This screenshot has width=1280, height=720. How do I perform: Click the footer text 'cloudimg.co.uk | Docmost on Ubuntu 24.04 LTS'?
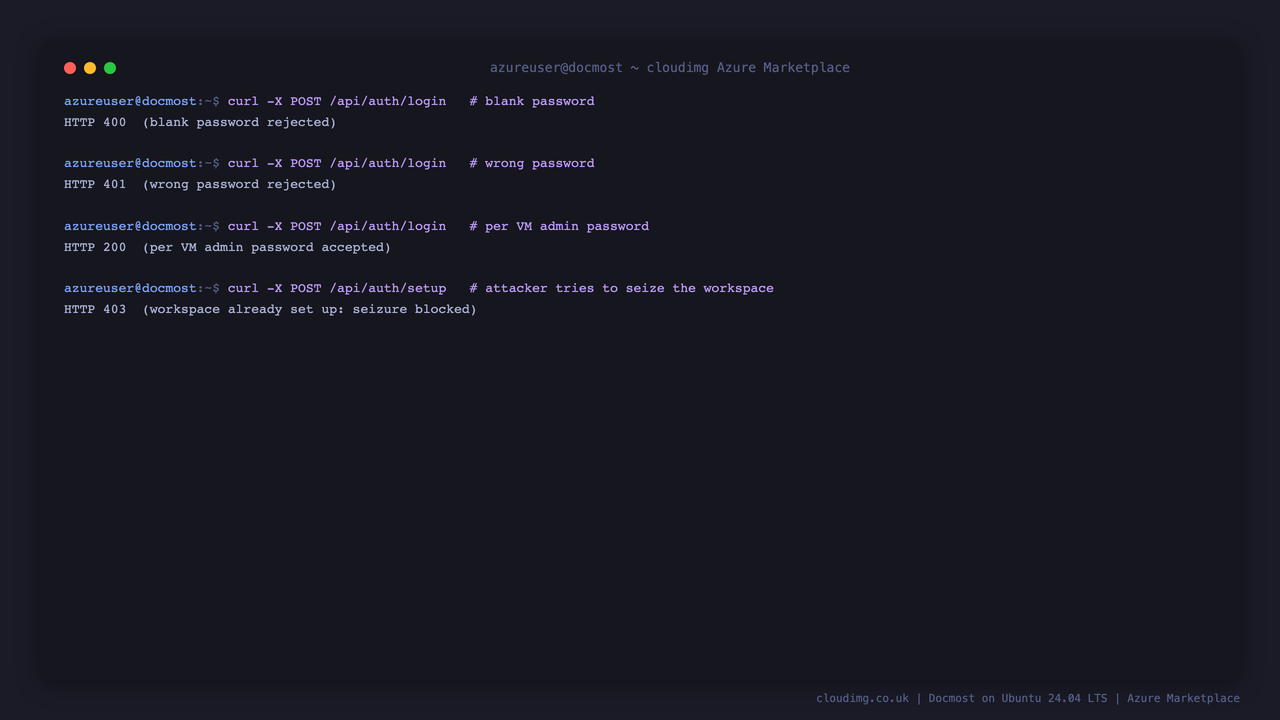pos(962,698)
